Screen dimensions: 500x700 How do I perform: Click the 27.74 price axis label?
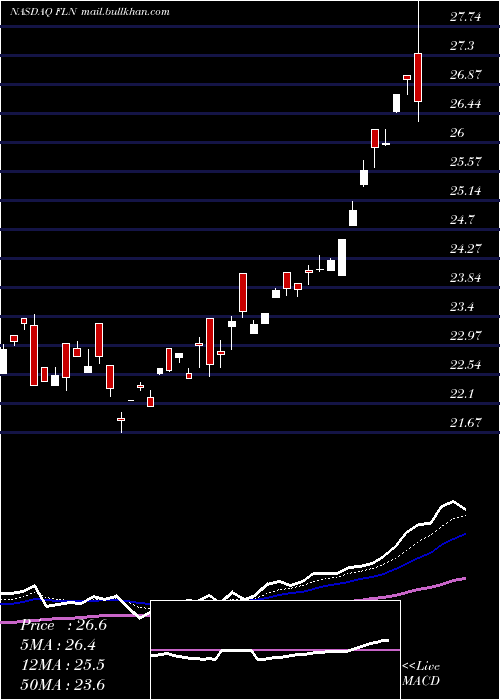[x=466, y=17]
